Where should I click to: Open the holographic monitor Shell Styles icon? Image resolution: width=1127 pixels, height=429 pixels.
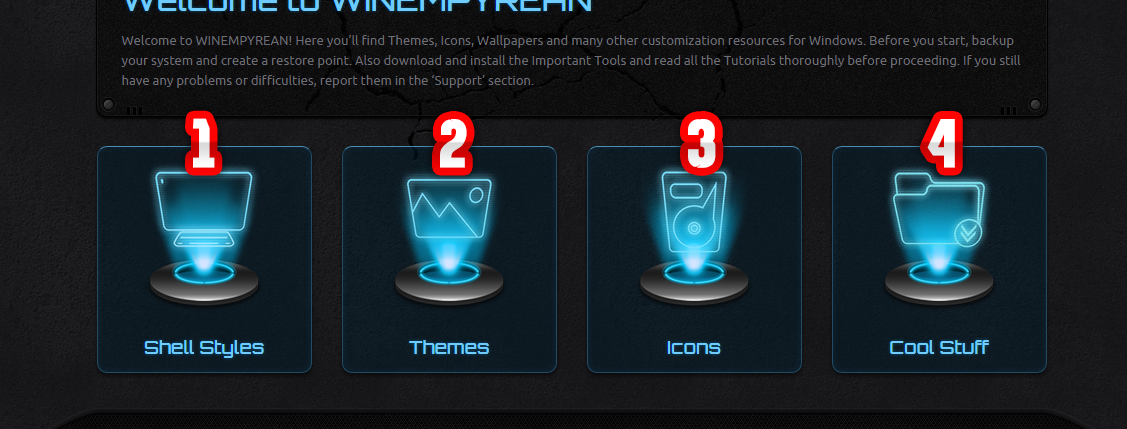pos(204,210)
